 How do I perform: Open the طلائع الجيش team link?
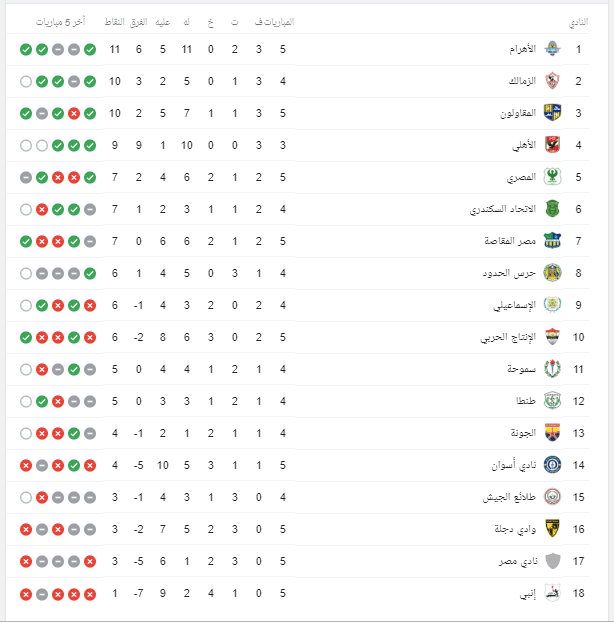510,497
